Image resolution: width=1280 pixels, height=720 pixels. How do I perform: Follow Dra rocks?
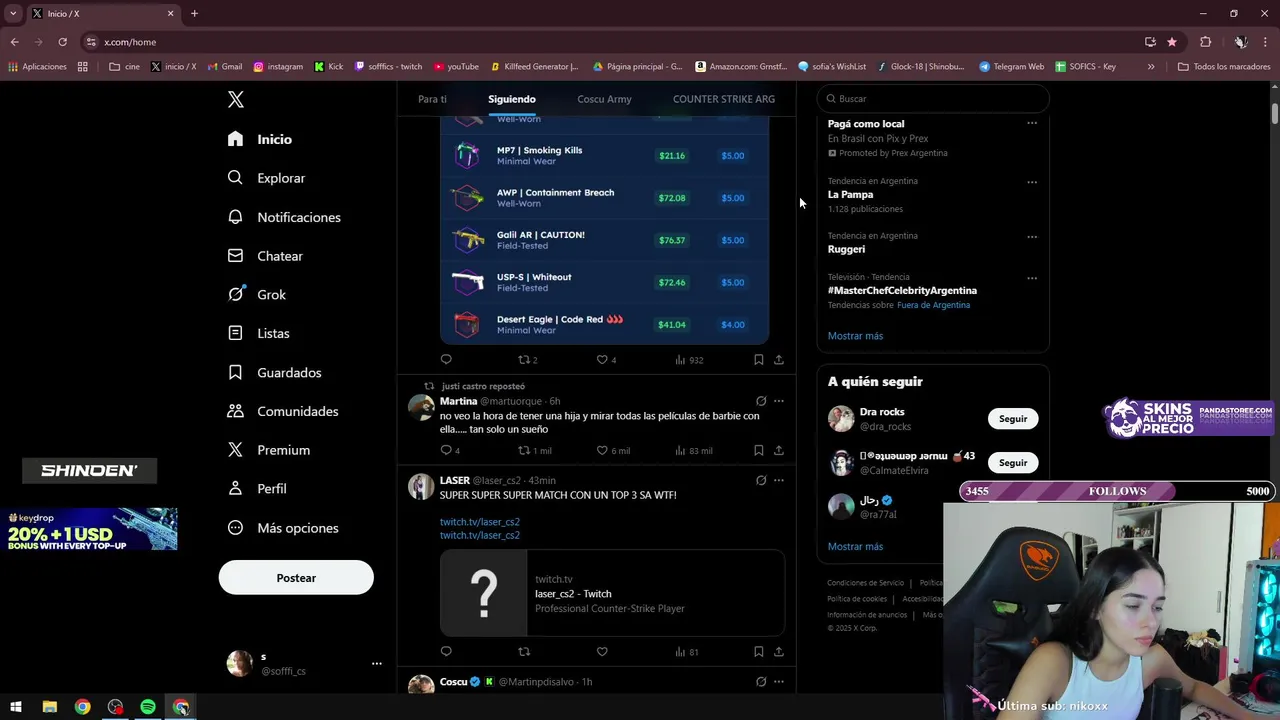click(1013, 419)
